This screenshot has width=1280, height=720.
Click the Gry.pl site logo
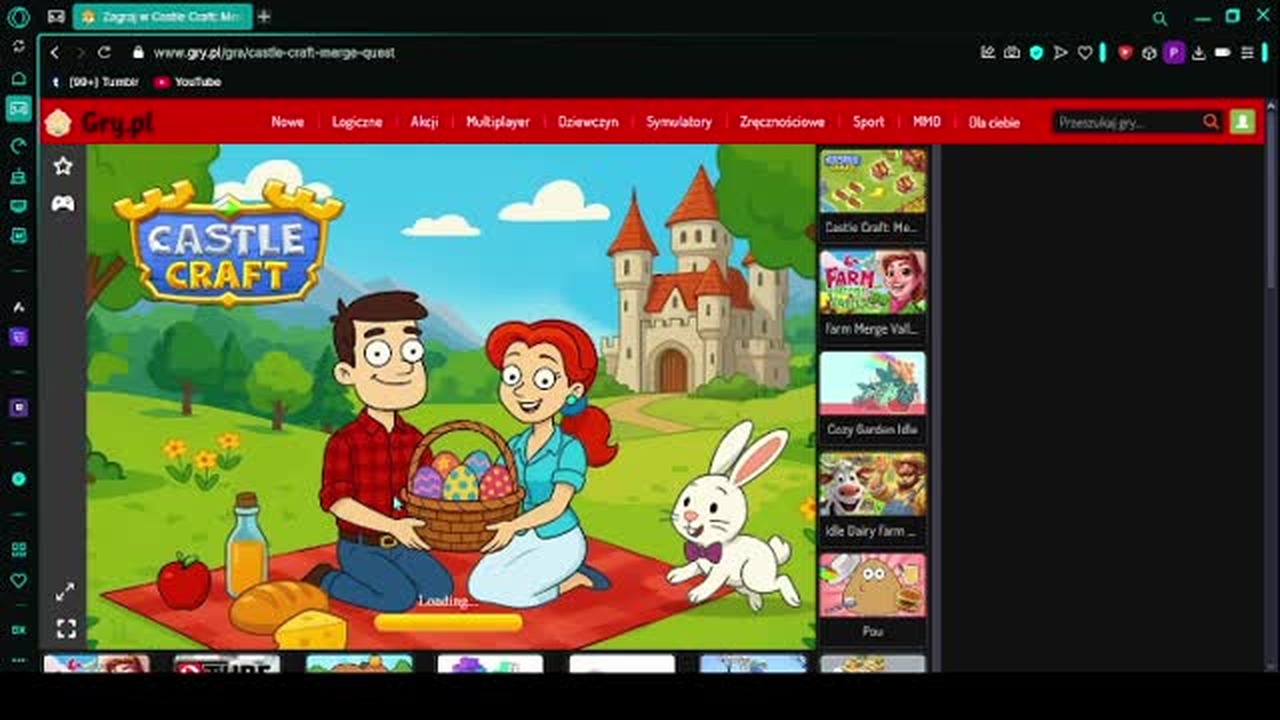(99, 123)
